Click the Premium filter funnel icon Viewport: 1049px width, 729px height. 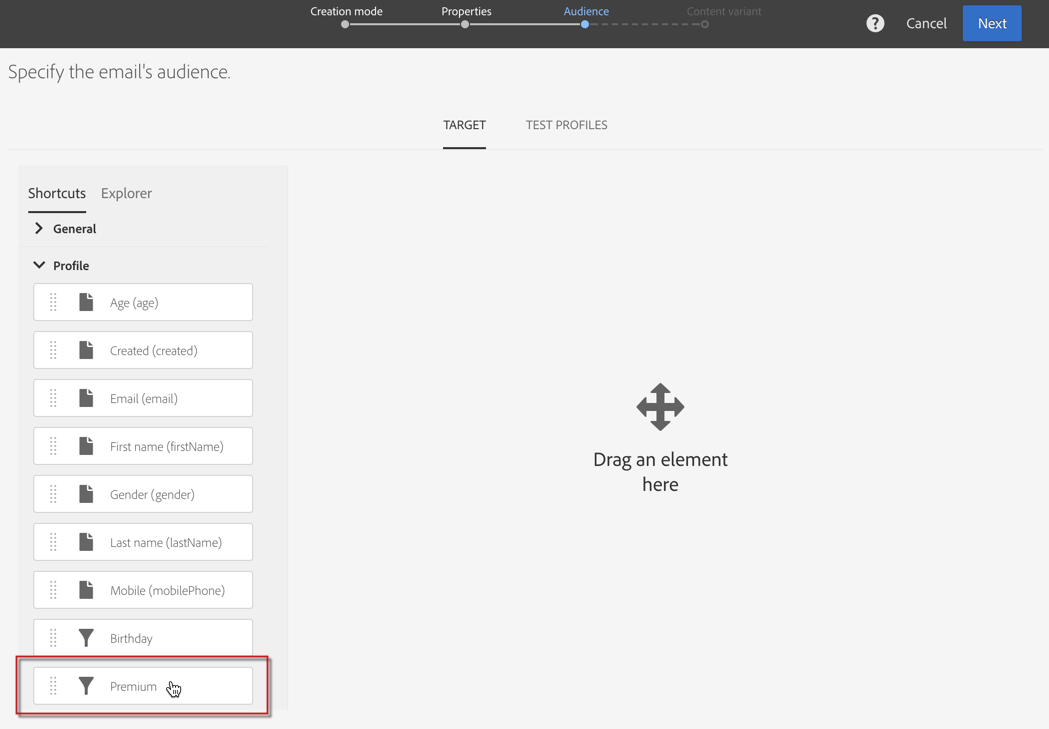click(x=86, y=686)
